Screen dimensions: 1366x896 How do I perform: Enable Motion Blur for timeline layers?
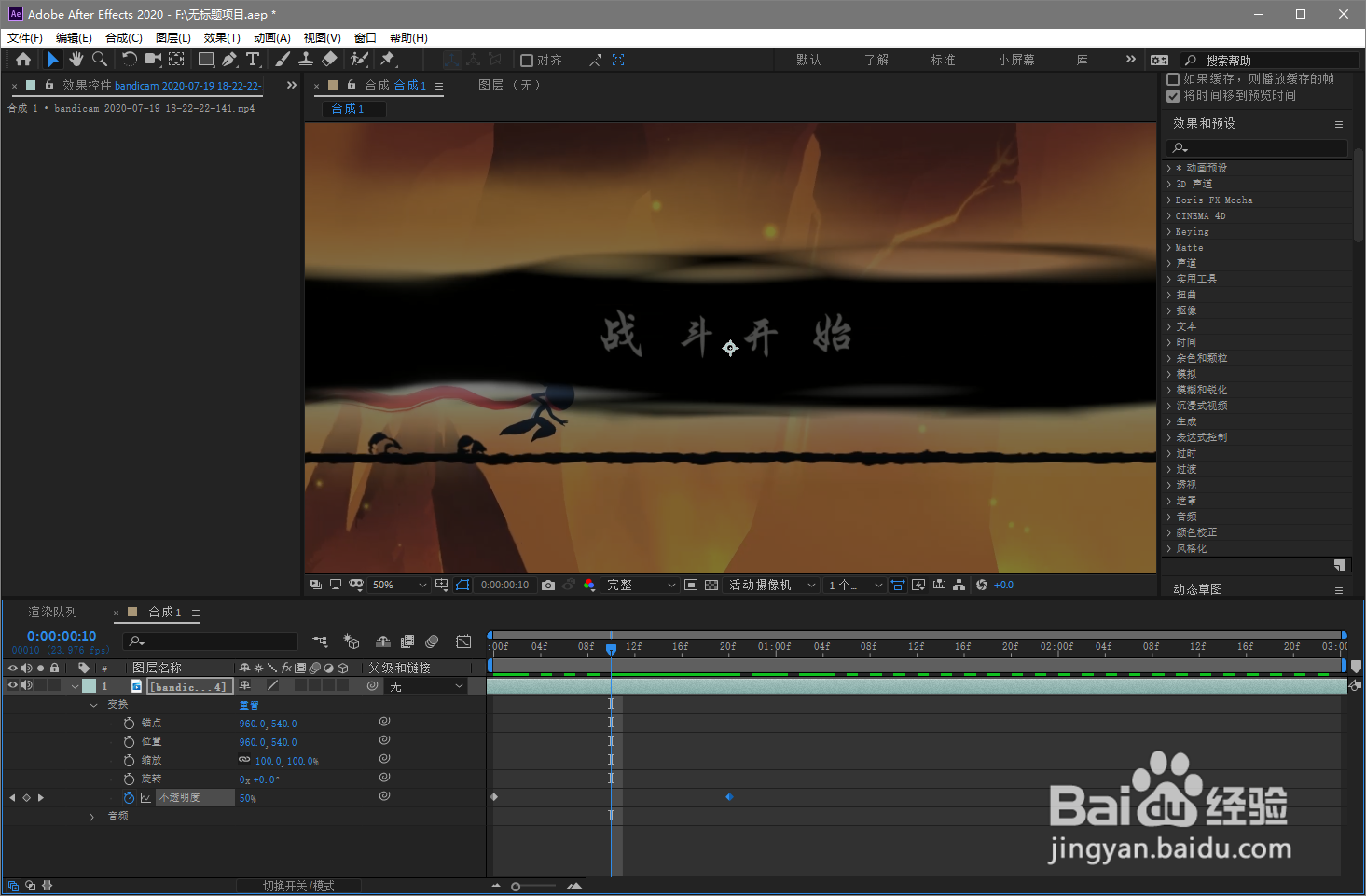point(432,641)
